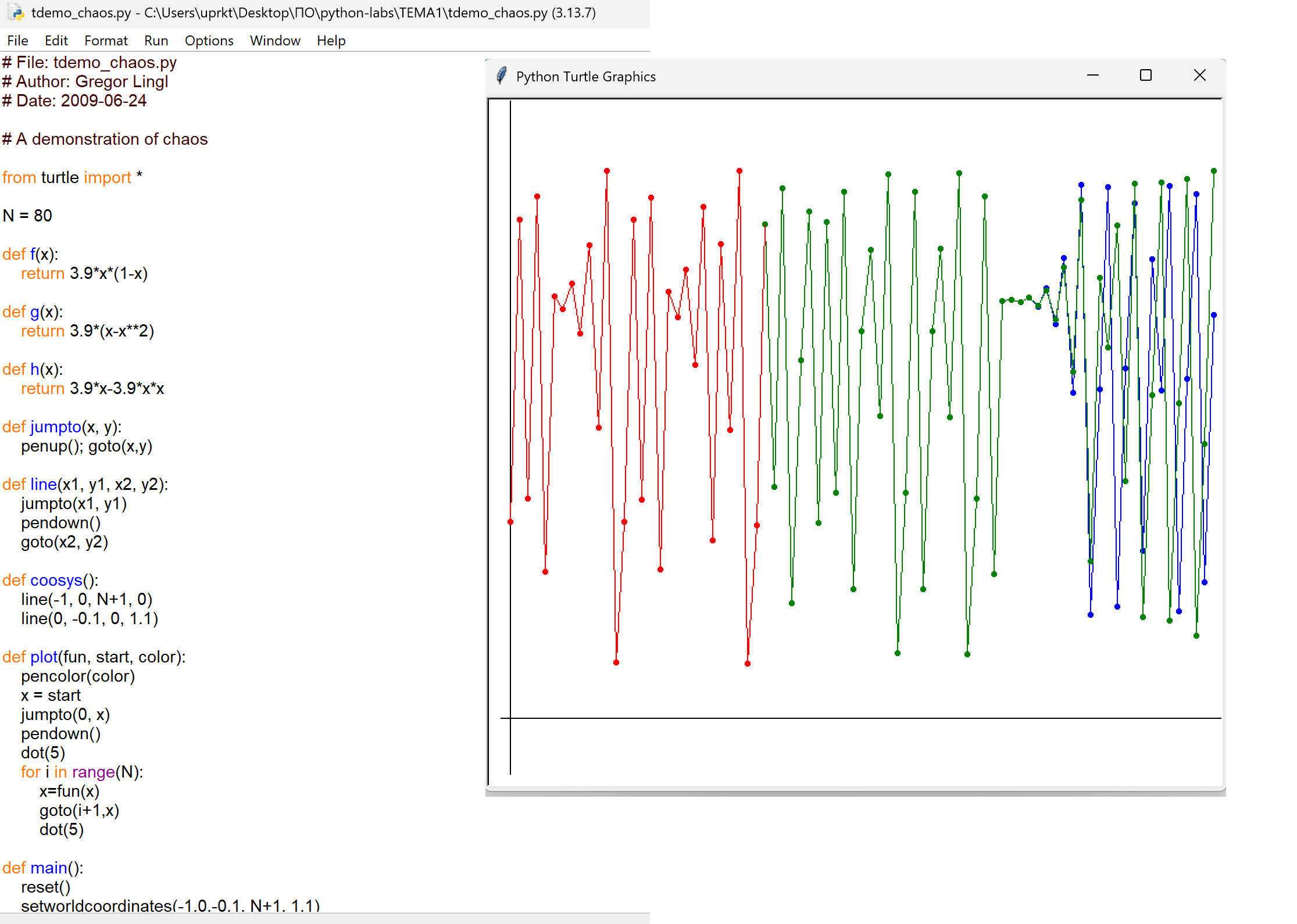This screenshot has width=1297, height=924.
Task: Minimize the Python Turtle Graphics window
Action: 1092,76
